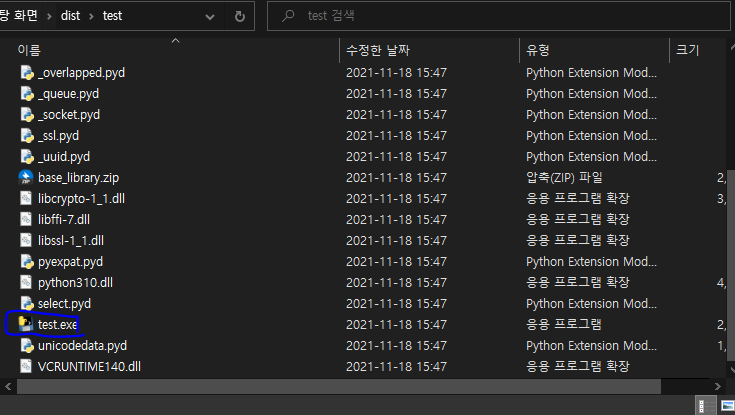Viewport: 735px width, 415px height.
Task: Click the _socket.pyd file icon
Action: point(27,115)
